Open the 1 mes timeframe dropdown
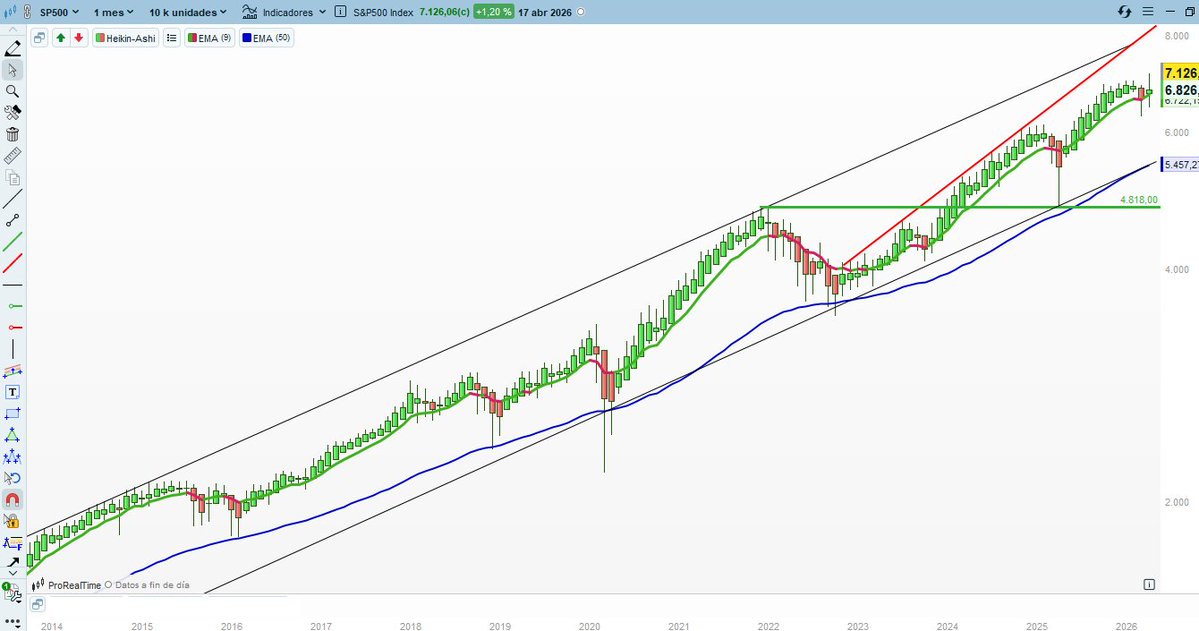Screen dimensions: 1199x631 click(x=113, y=12)
